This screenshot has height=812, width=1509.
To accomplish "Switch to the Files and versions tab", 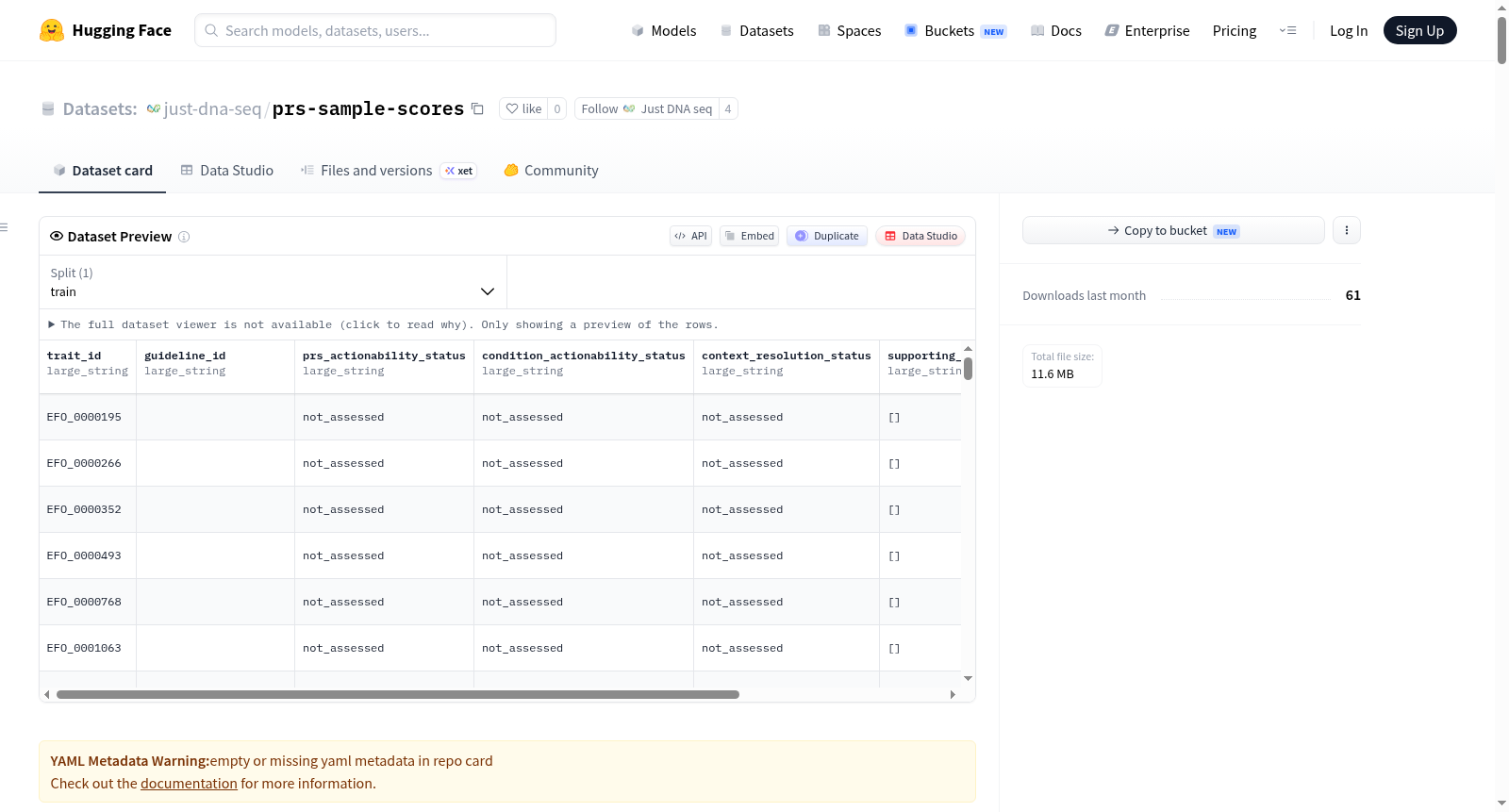I will 388,170.
